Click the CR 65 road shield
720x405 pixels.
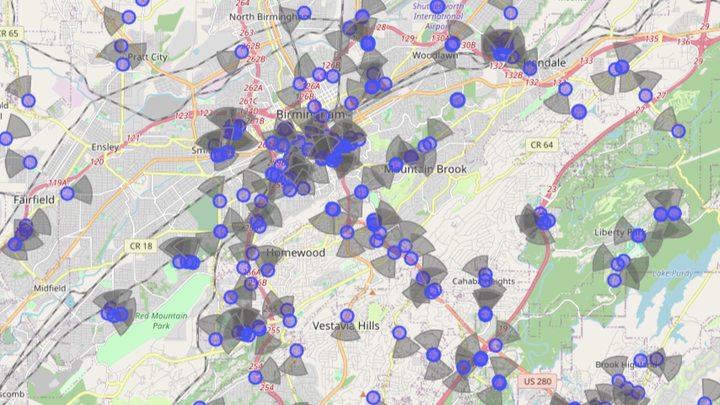[10, 33]
